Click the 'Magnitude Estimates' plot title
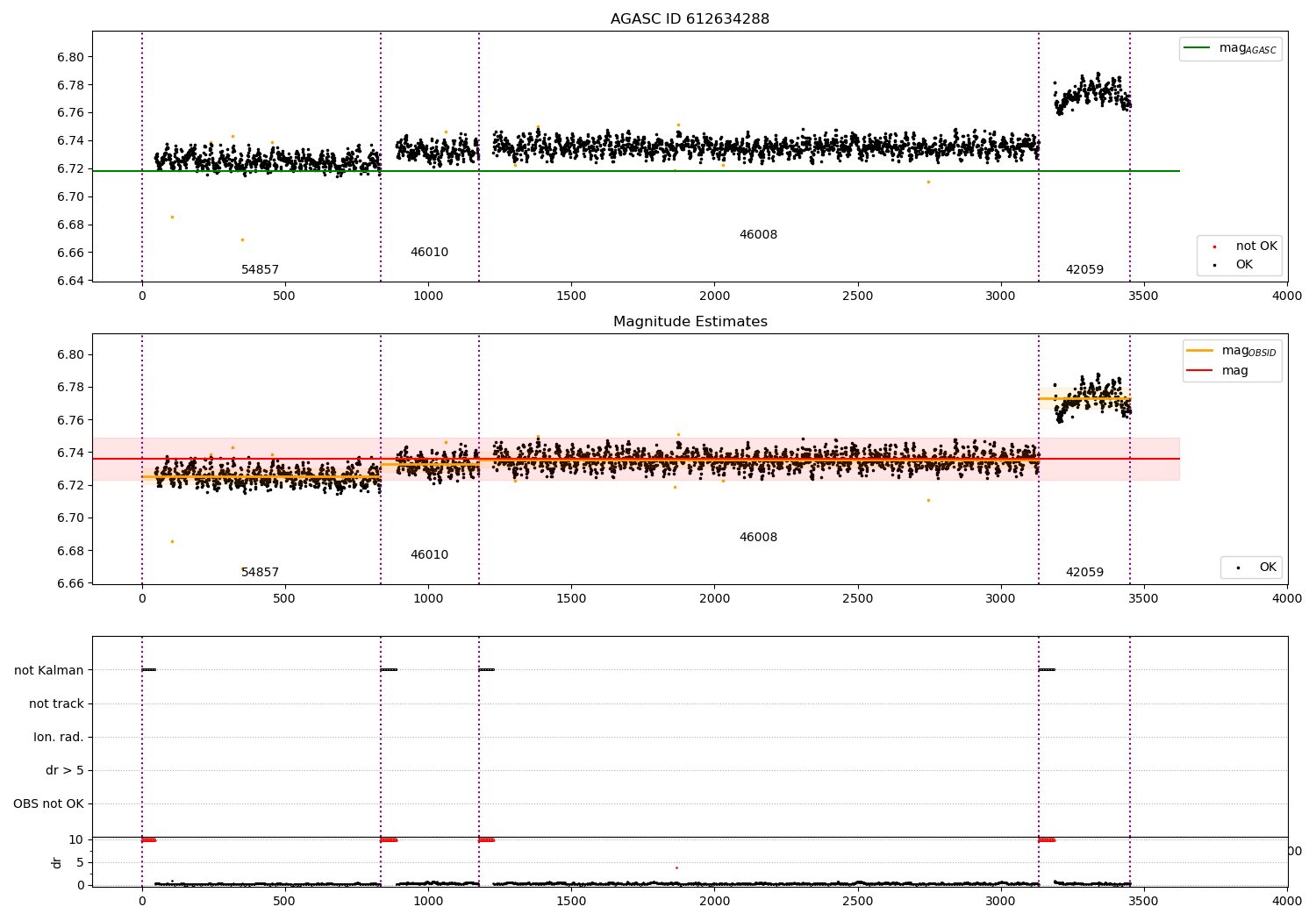 click(690, 322)
